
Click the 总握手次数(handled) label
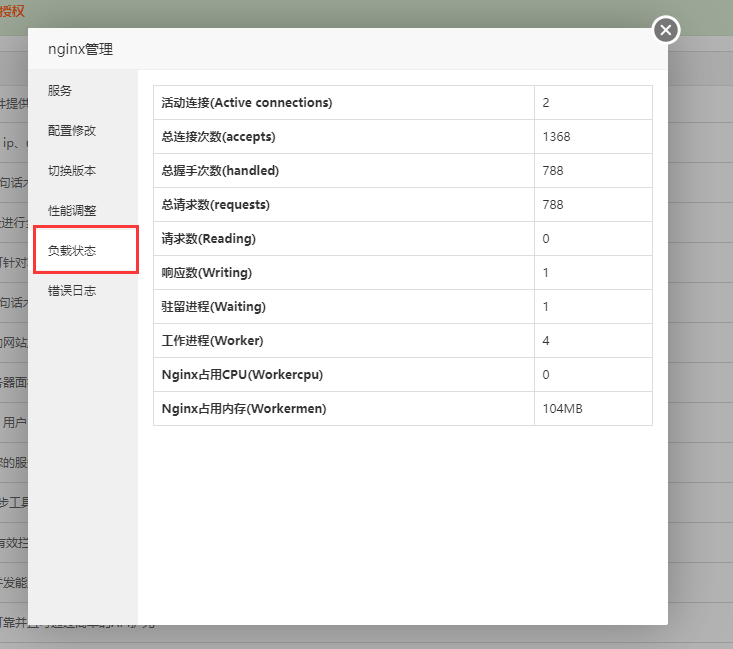pyautogui.click(x=220, y=171)
